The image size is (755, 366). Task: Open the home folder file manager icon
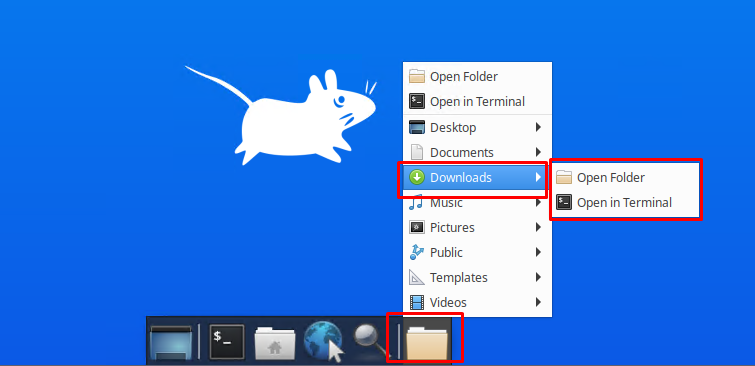point(274,343)
